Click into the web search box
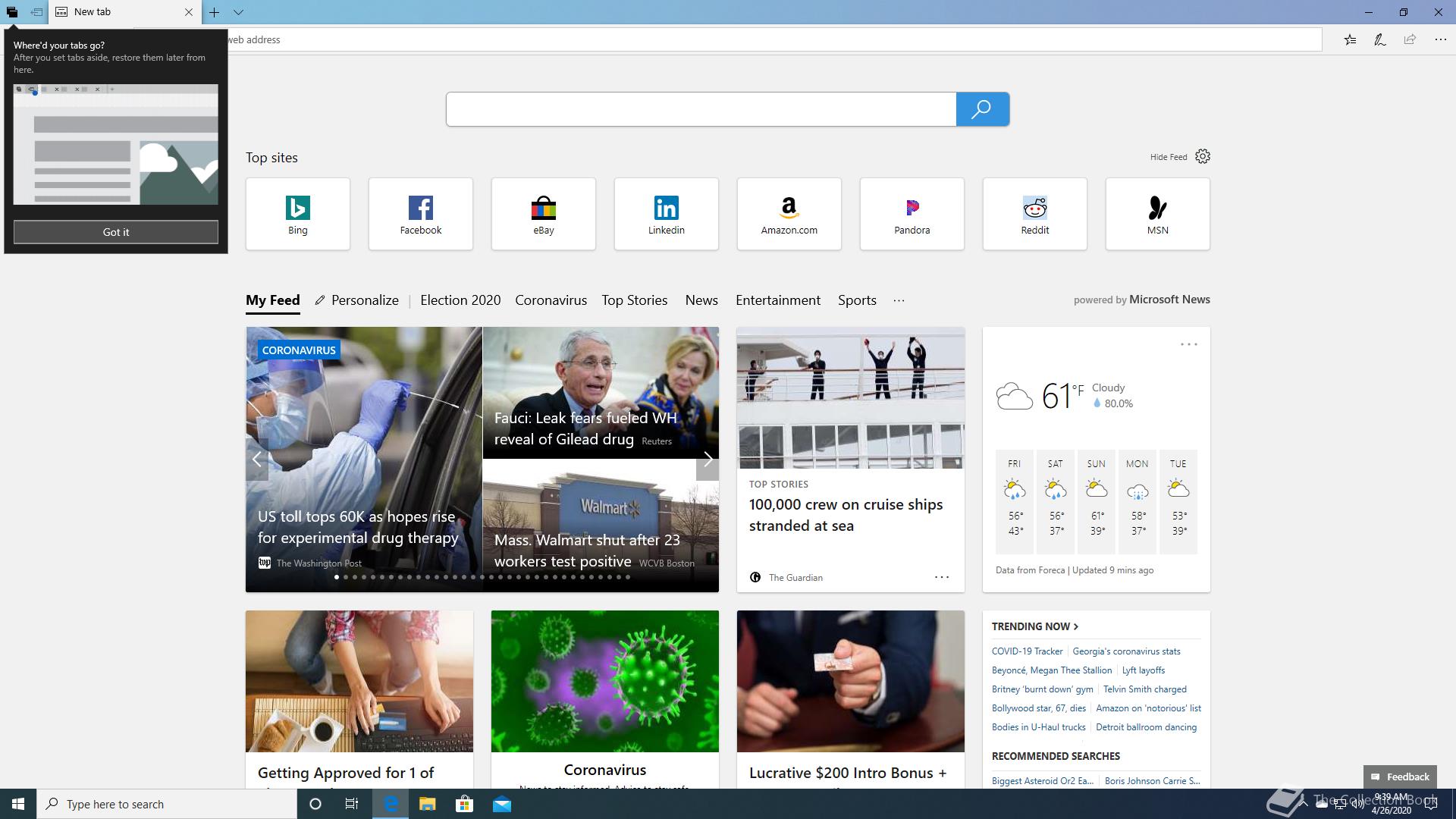This screenshot has width=1456, height=819. coord(701,109)
